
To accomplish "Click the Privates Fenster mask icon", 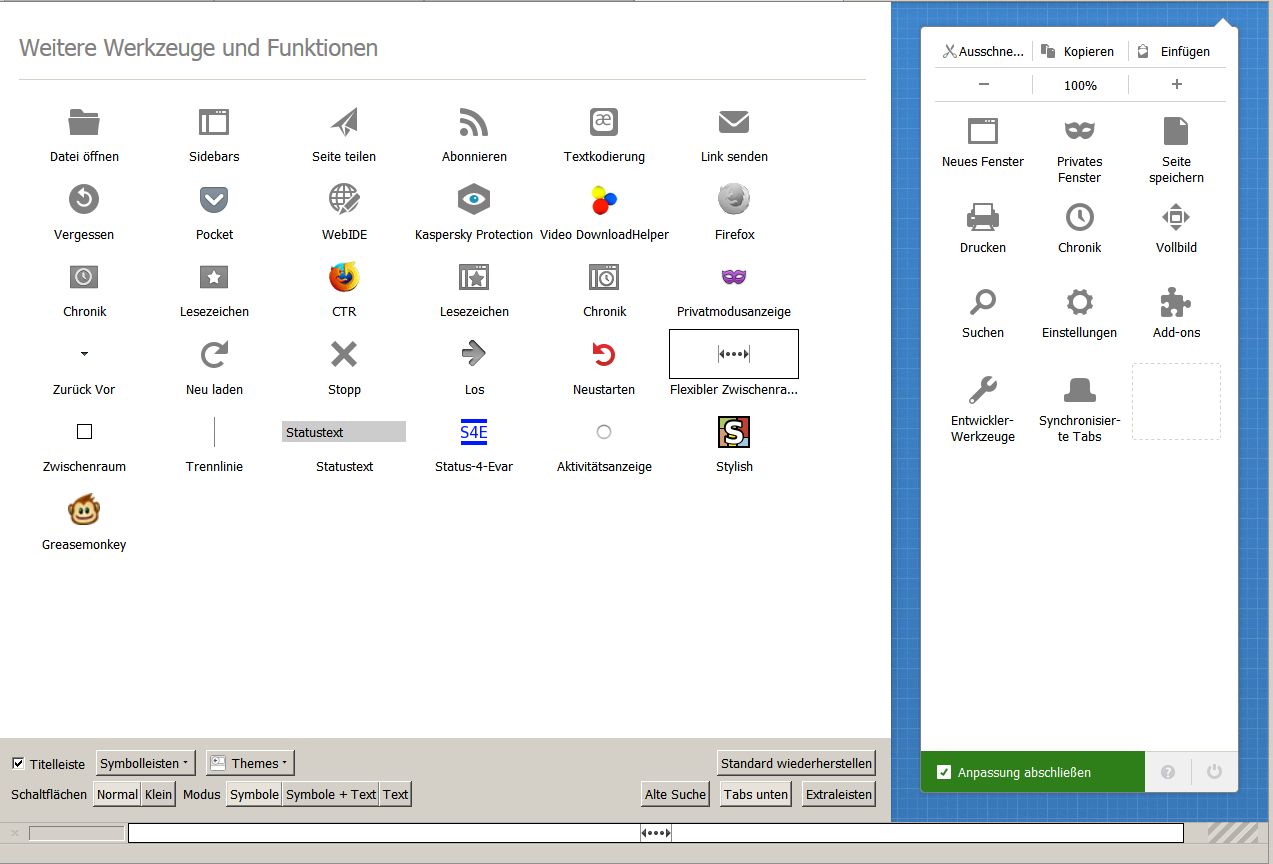I will [x=1079, y=131].
